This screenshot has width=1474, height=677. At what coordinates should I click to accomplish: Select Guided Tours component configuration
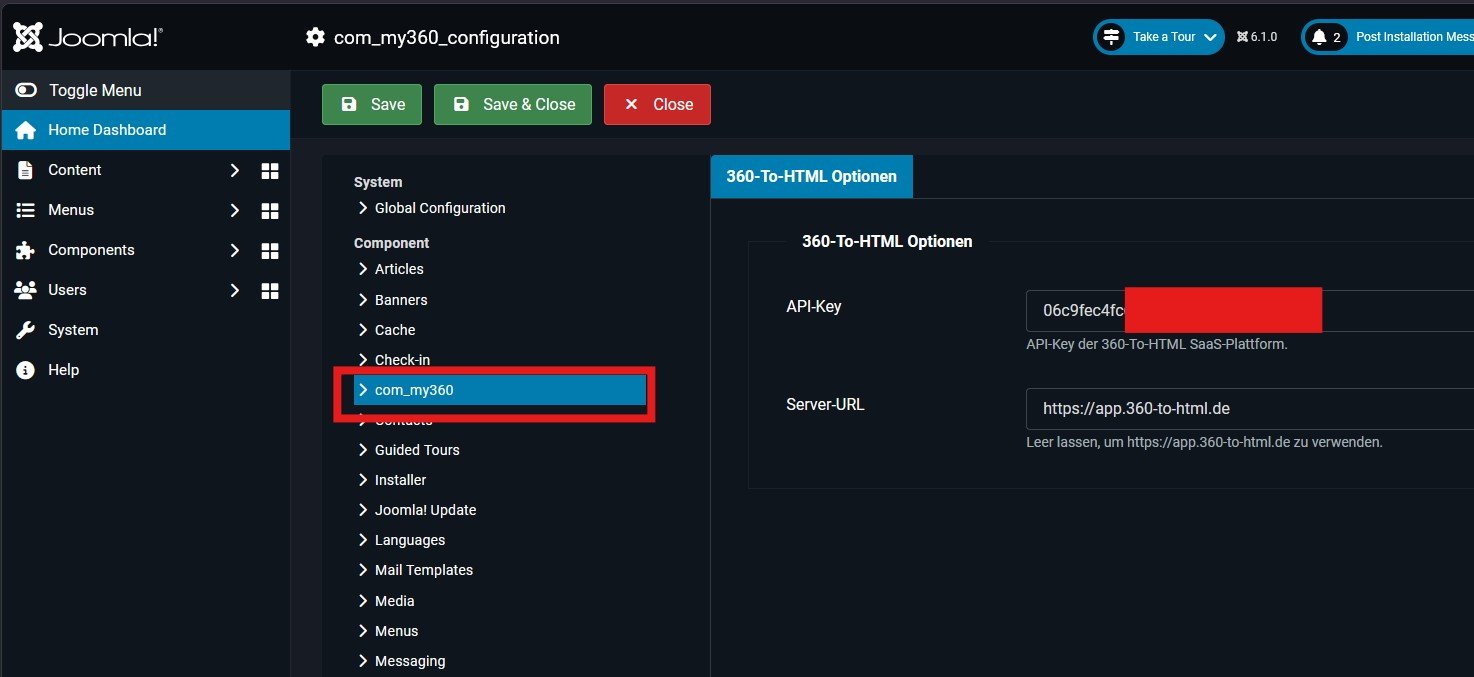417,450
